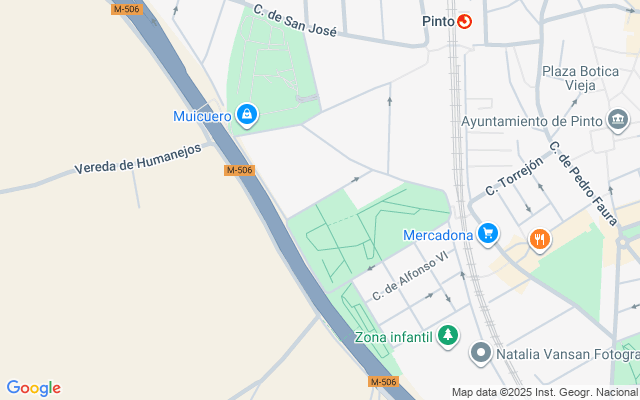Select the Muicuero place label
The height and width of the screenshot is (400, 640).
point(202,116)
